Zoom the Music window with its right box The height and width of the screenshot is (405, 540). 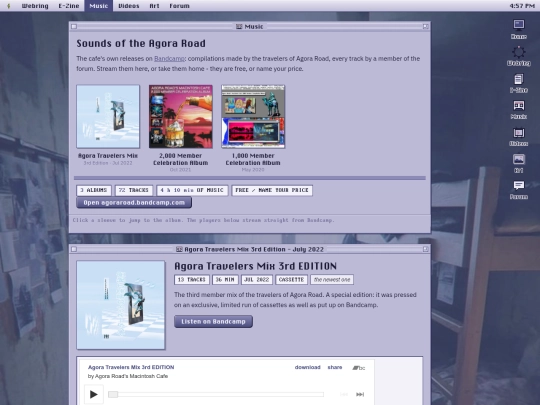click(426, 27)
